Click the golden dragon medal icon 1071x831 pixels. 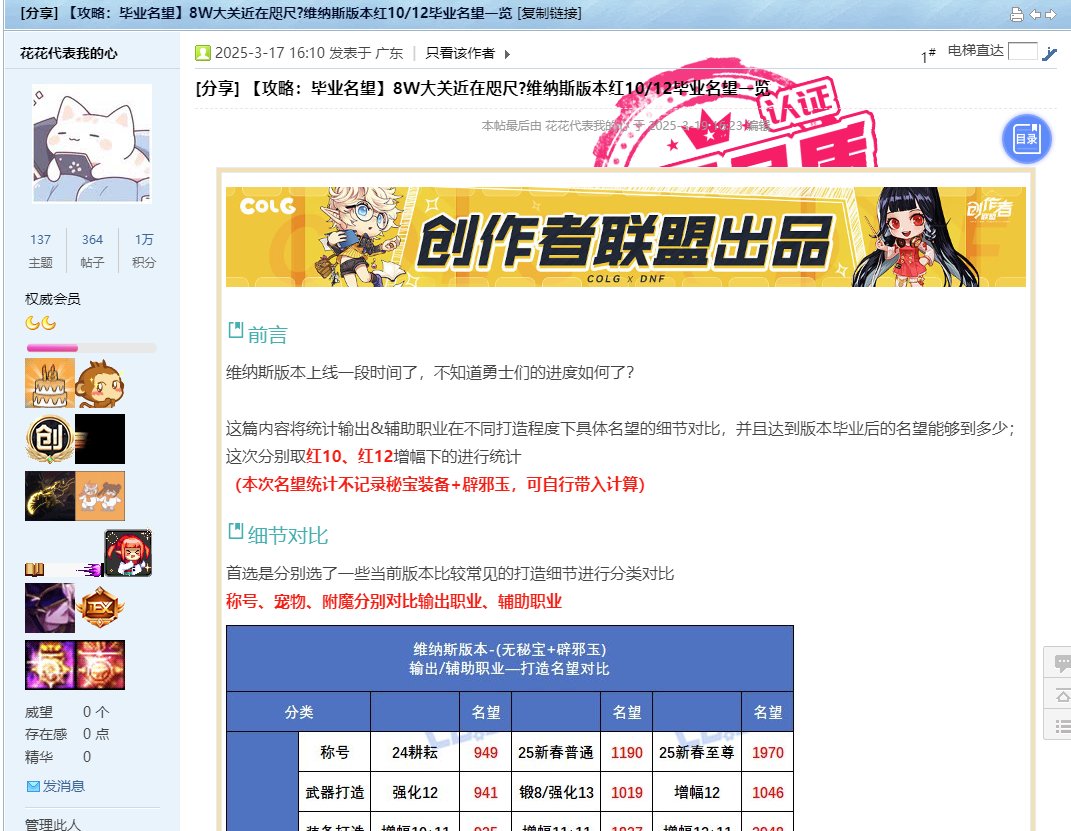pyautogui.click(x=50, y=496)
